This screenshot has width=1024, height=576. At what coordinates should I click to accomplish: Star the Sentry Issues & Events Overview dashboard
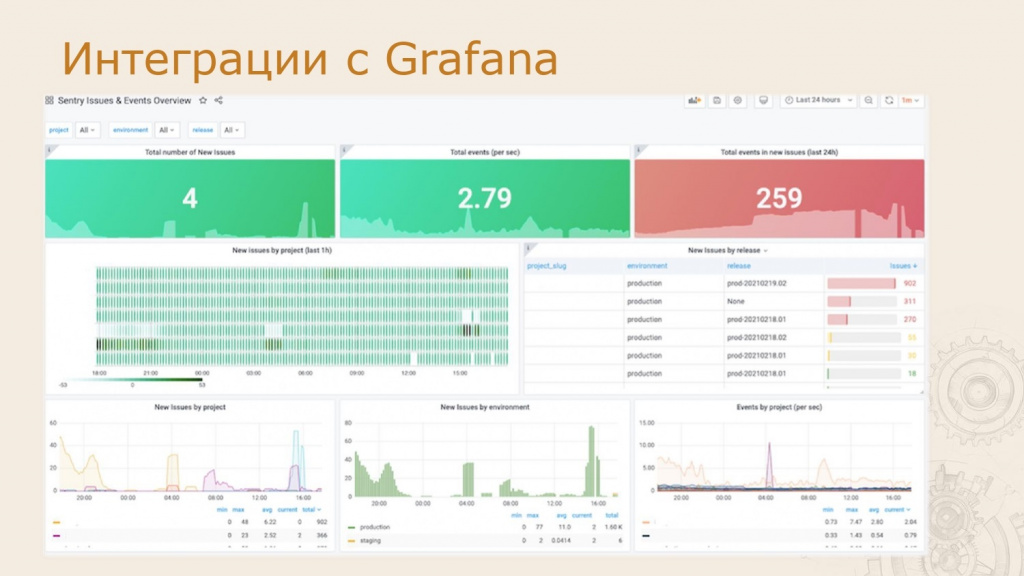coord(203,101)
